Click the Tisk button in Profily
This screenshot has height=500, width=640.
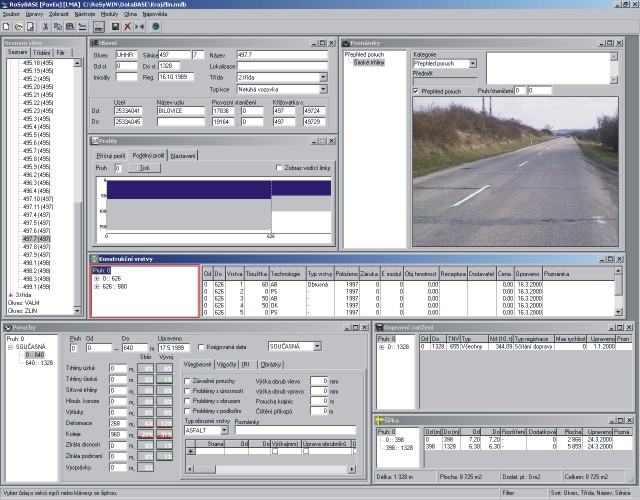tap(143, 168)
